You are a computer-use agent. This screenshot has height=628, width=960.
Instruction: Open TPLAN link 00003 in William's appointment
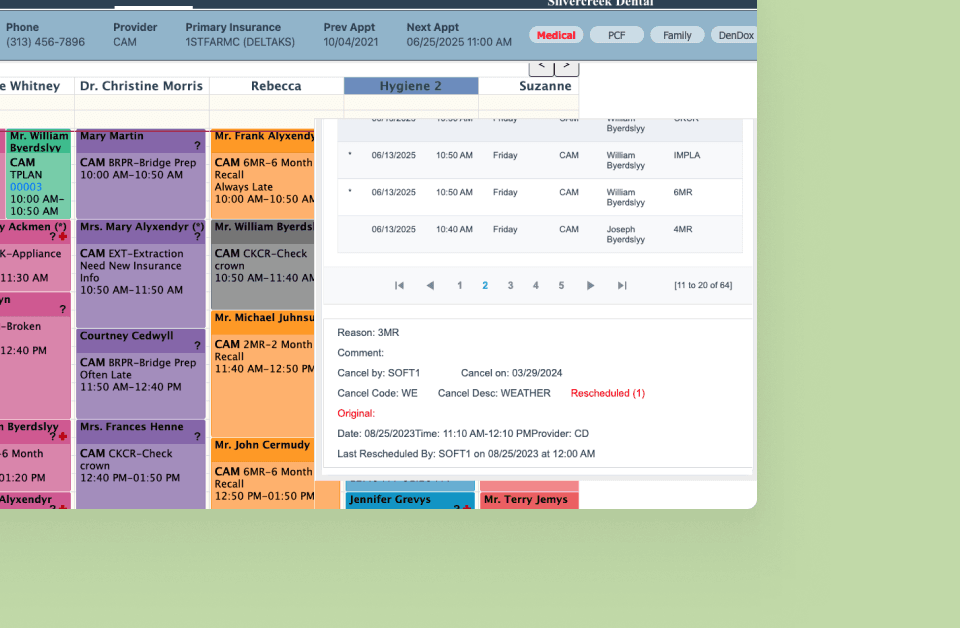[x=26, y=187]
